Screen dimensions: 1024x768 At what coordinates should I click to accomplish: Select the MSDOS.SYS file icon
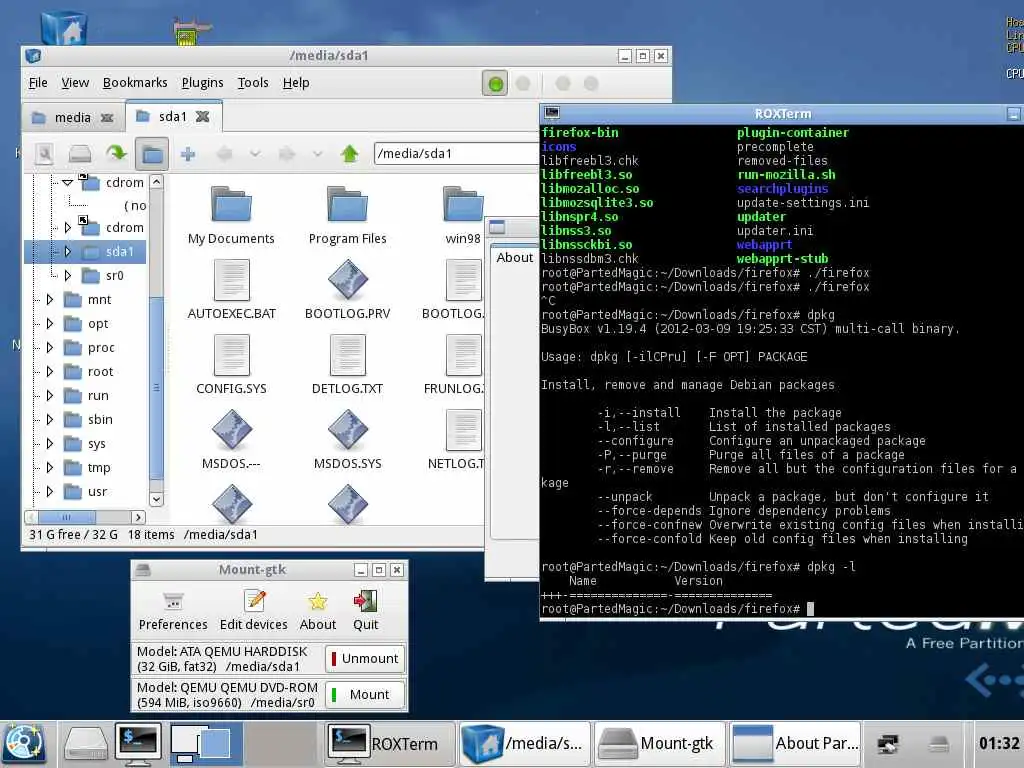click(x=348, y=430)
